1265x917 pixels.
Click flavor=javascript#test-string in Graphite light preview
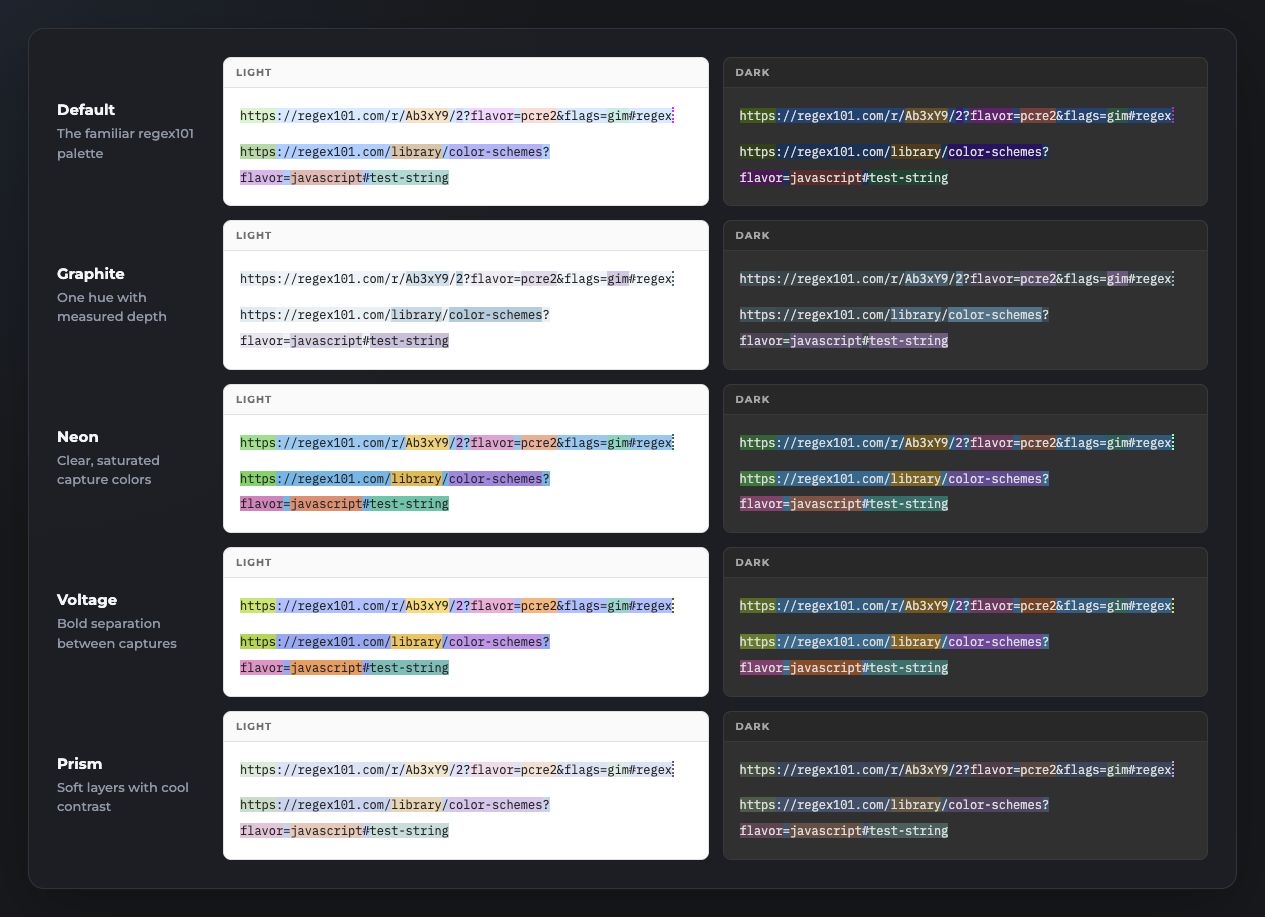click(x=344, y=341)
